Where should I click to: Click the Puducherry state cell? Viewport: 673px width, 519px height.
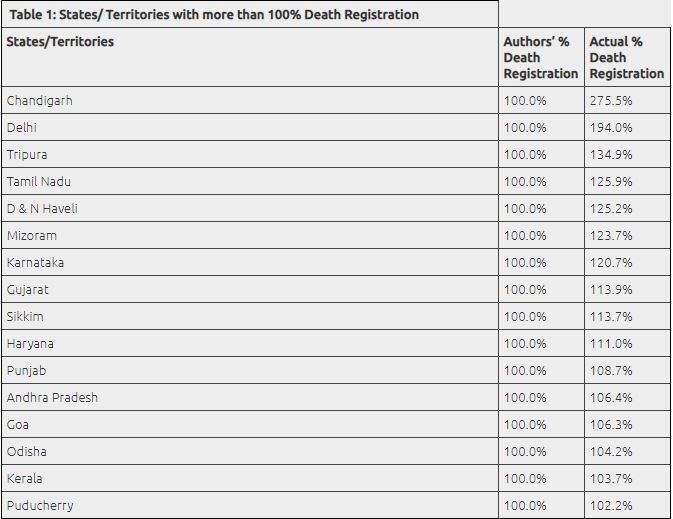(40, 506)
